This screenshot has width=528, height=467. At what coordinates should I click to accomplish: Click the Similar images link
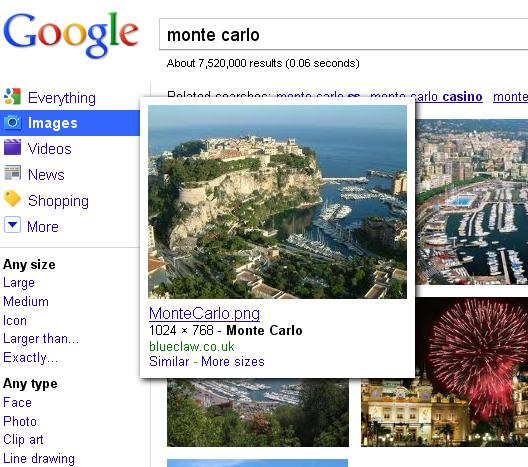[169, 361]
